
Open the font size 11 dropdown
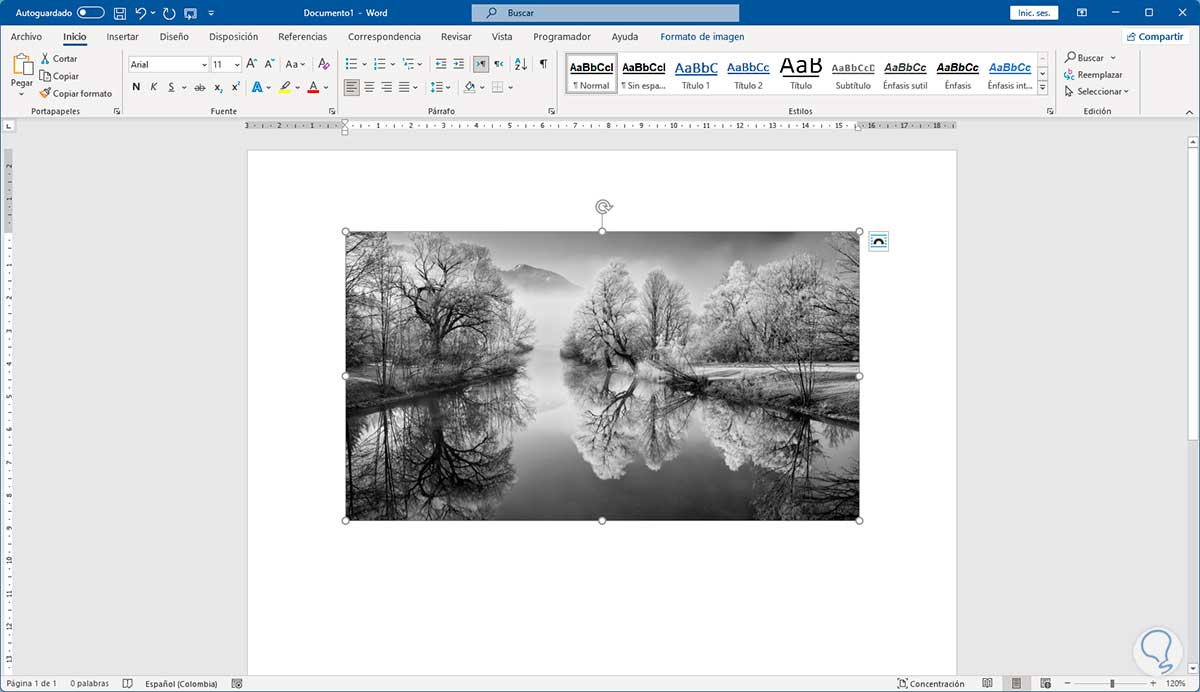[237, 64]
